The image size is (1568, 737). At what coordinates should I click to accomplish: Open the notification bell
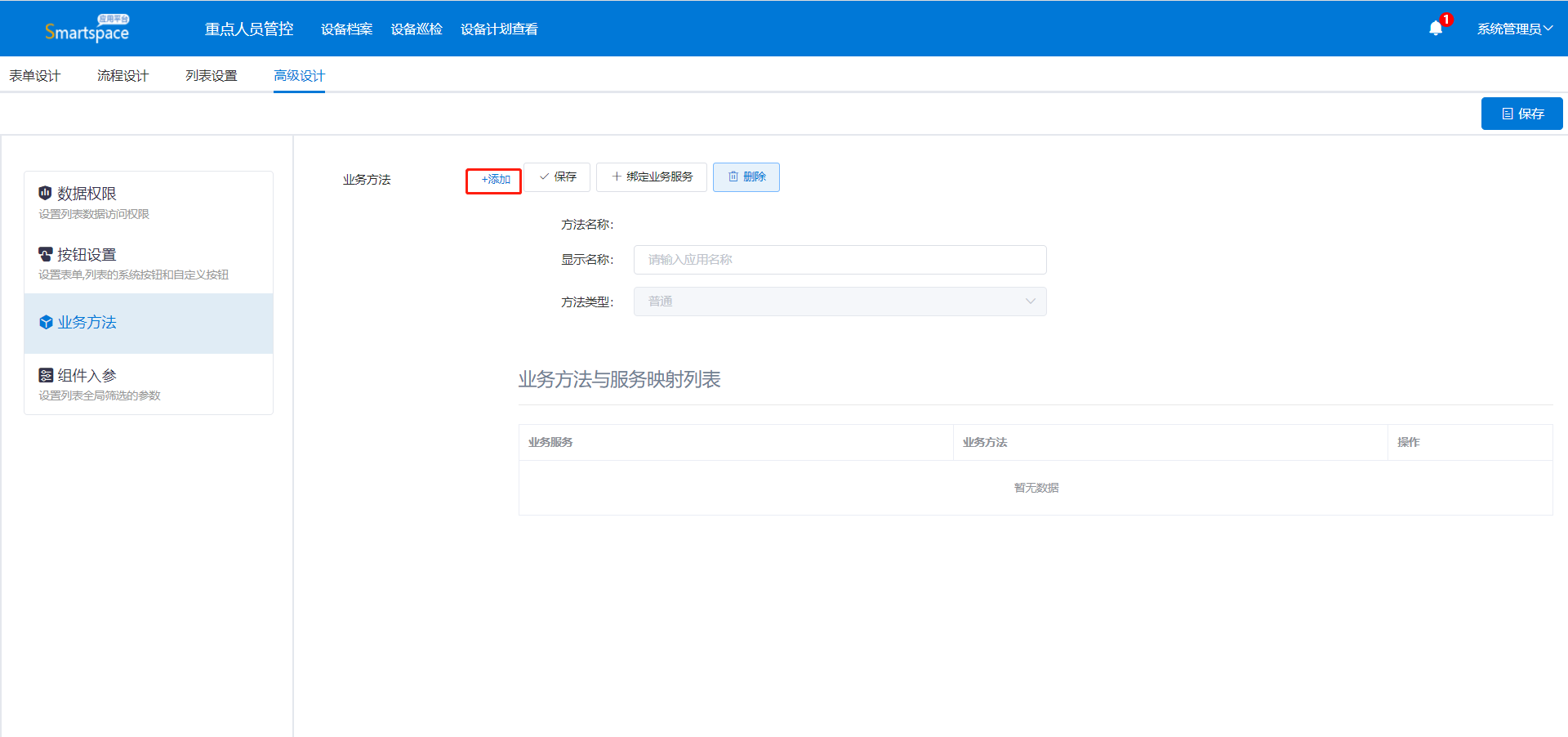coord(1436,29)
